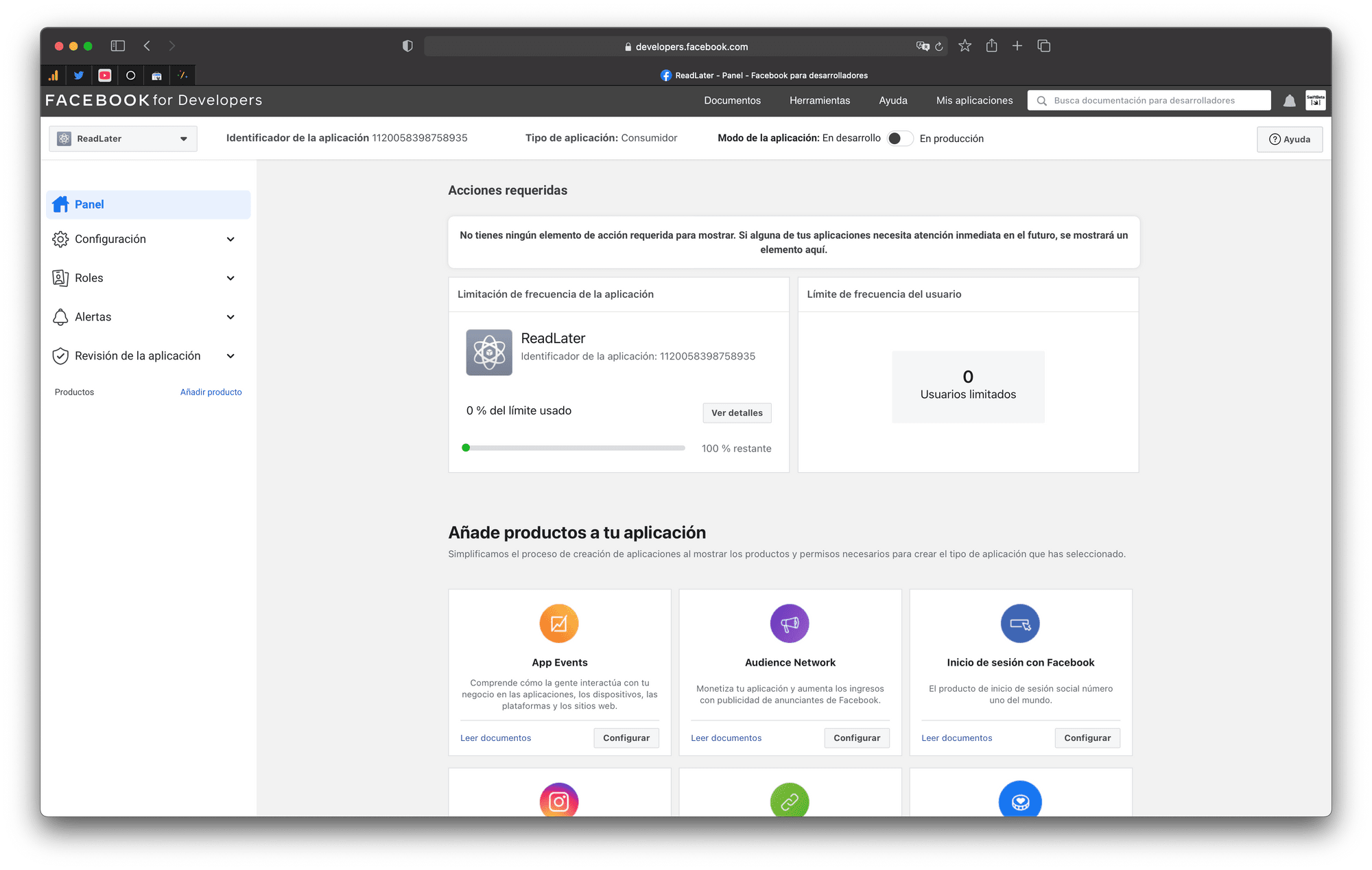Click the Usuarios limitados counter box
This screenshot has height=870, width=1372.
(968, 386)
